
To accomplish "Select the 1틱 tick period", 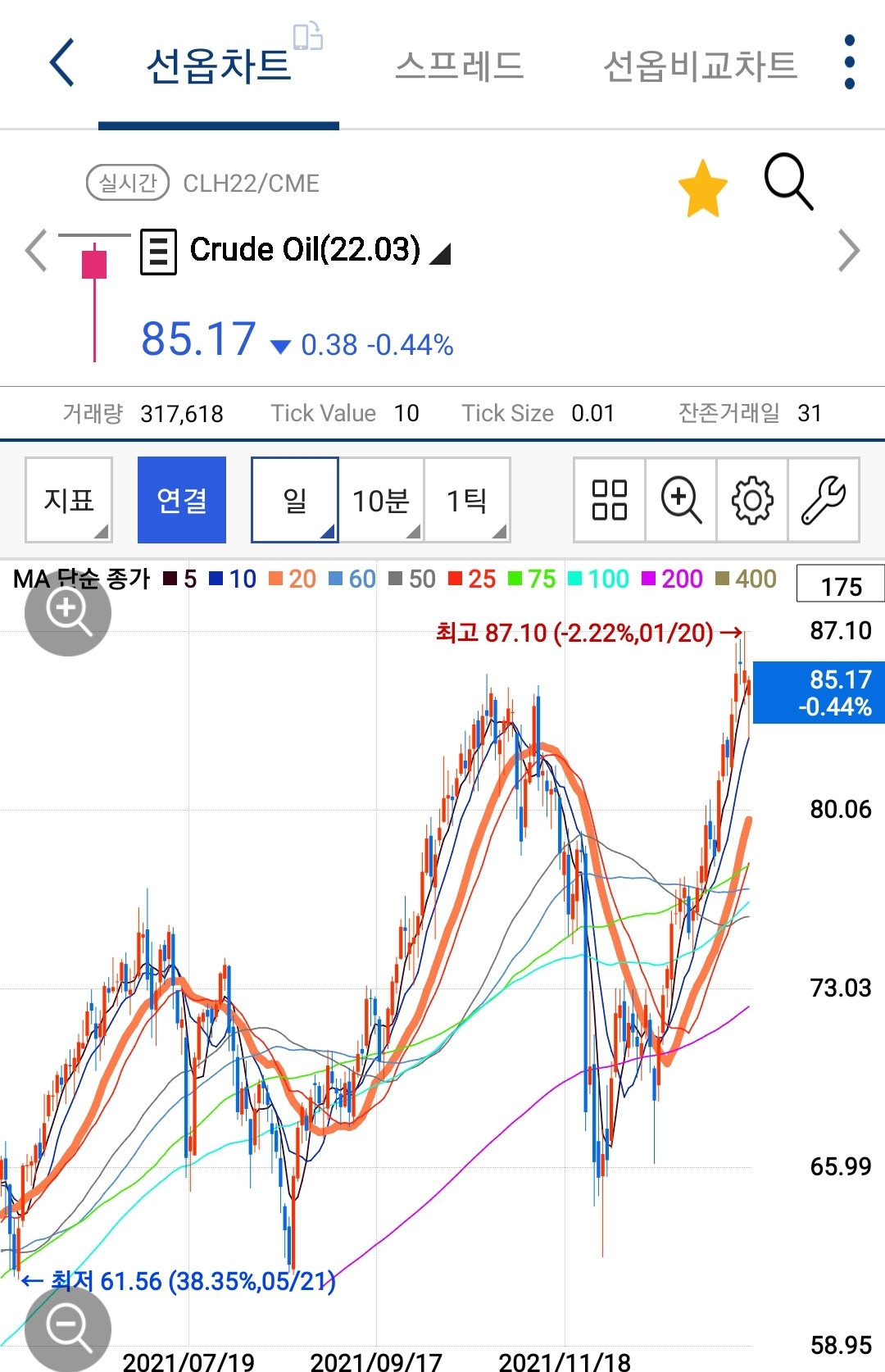I will [x=467, y=500].
